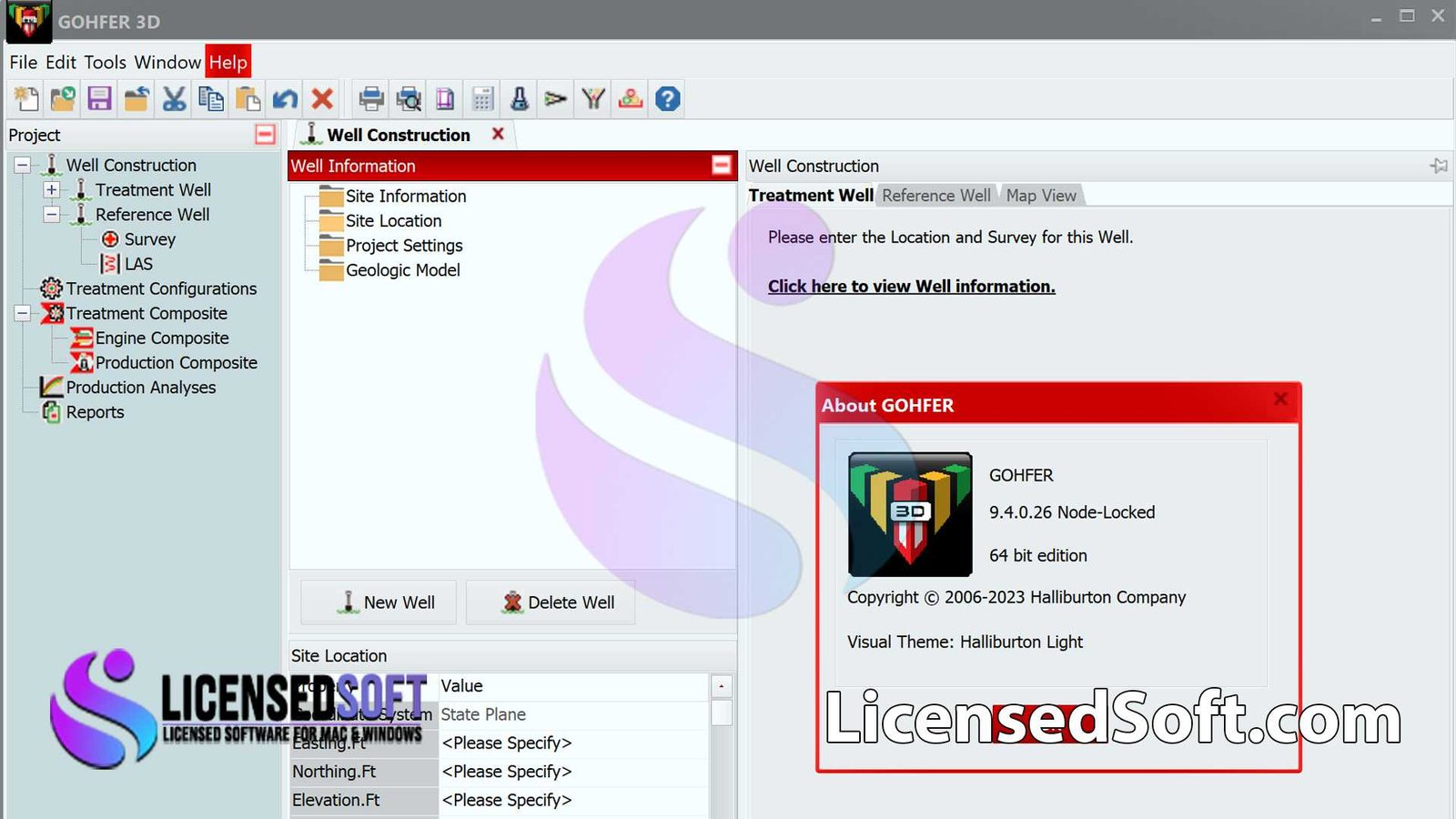Open the Window menu

[167, 62]
